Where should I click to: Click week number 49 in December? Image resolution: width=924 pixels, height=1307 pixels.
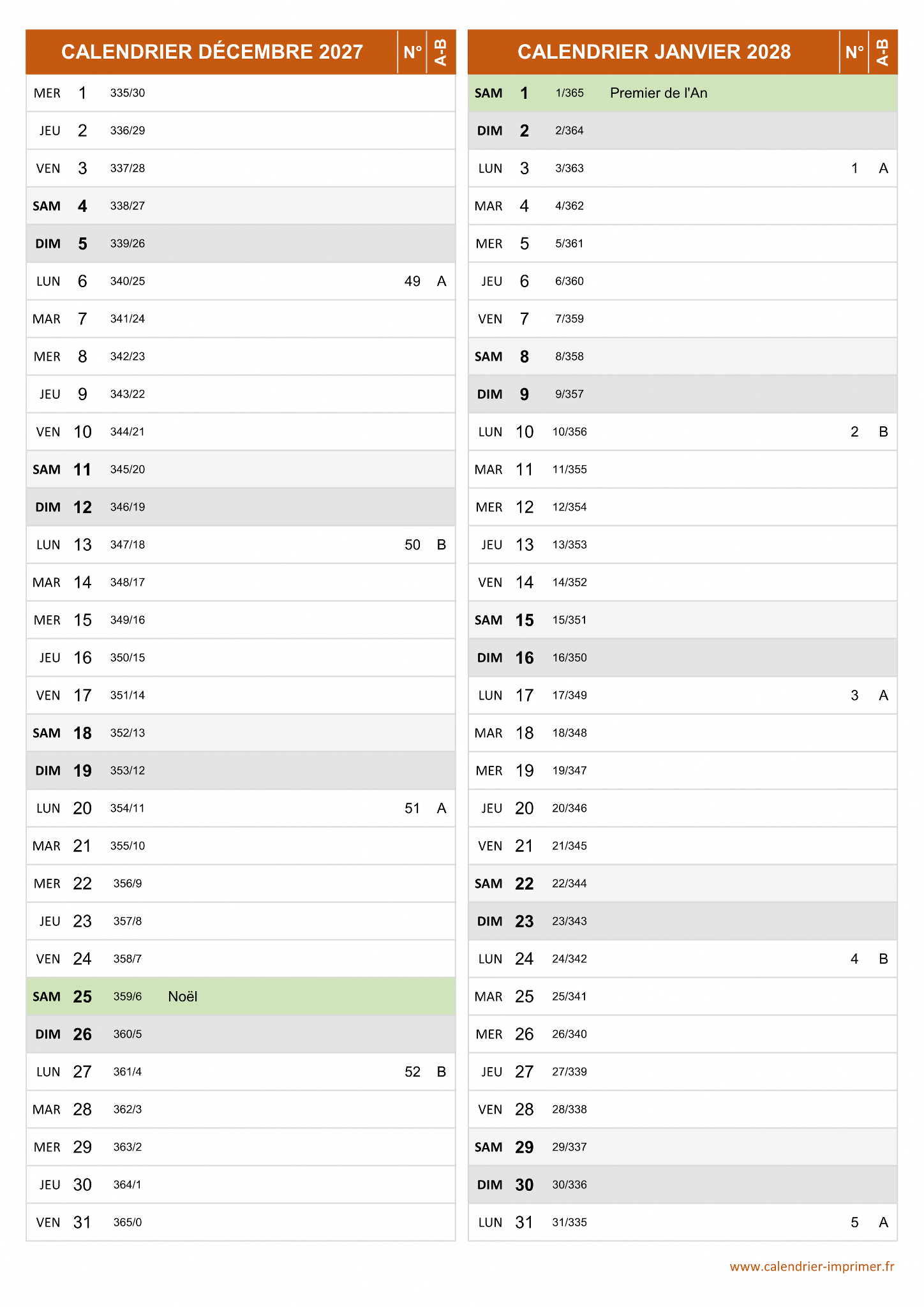tap(412, 281)
